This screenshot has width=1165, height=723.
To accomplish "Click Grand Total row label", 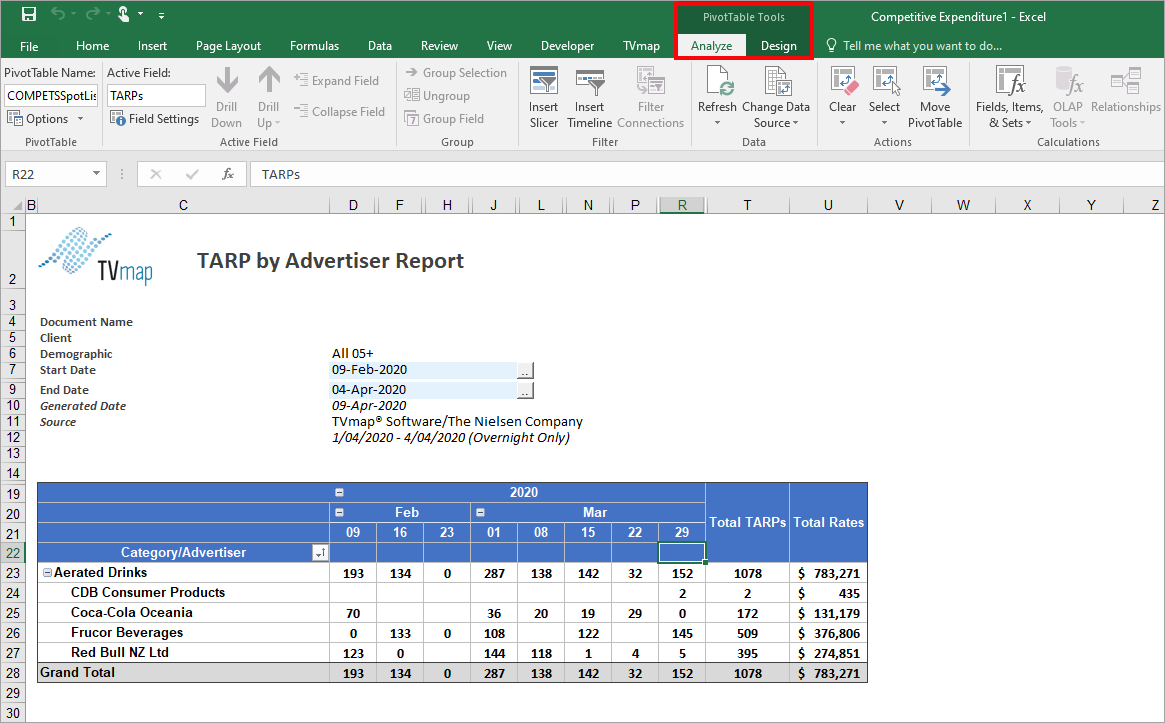I will (x=77, y=672).
